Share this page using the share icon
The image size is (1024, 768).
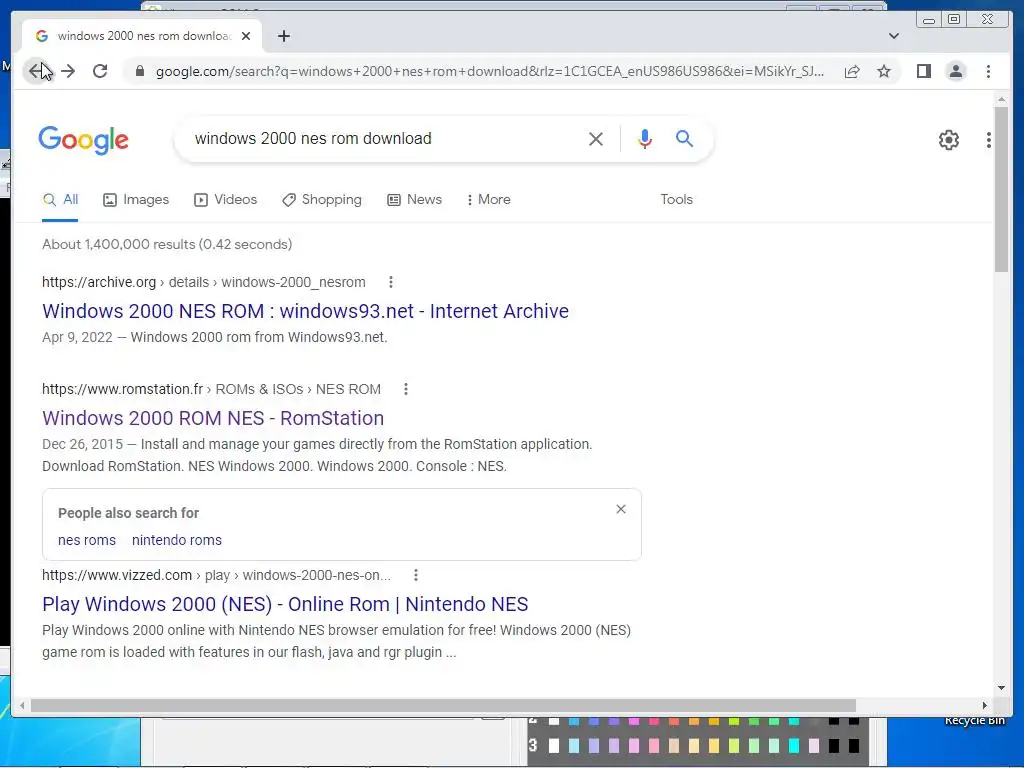[x=852, y=71]
